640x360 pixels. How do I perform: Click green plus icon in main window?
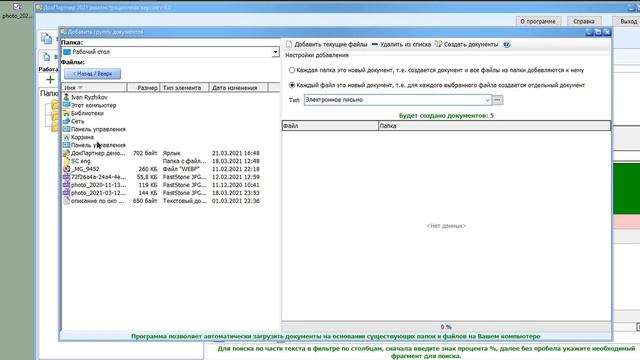click(50, 79)
